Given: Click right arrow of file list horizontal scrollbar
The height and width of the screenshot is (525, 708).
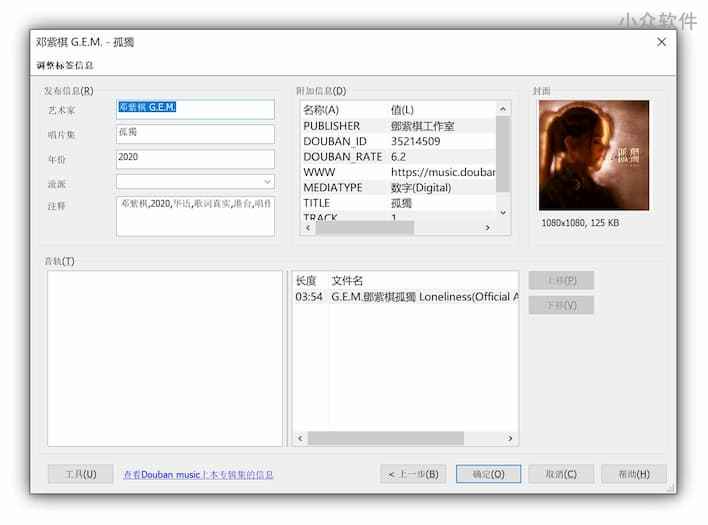Looking at the screenshot, I should [510, 438].
